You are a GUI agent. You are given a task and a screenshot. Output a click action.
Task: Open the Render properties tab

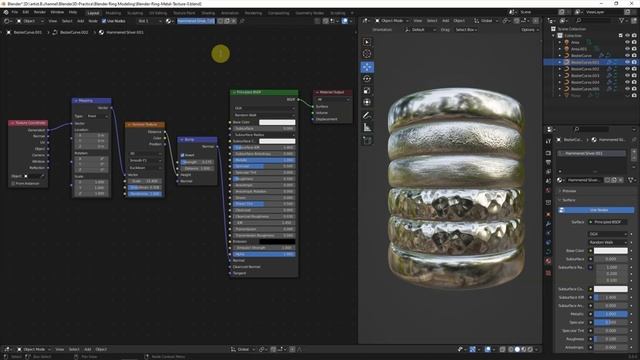tap(548, 153)
